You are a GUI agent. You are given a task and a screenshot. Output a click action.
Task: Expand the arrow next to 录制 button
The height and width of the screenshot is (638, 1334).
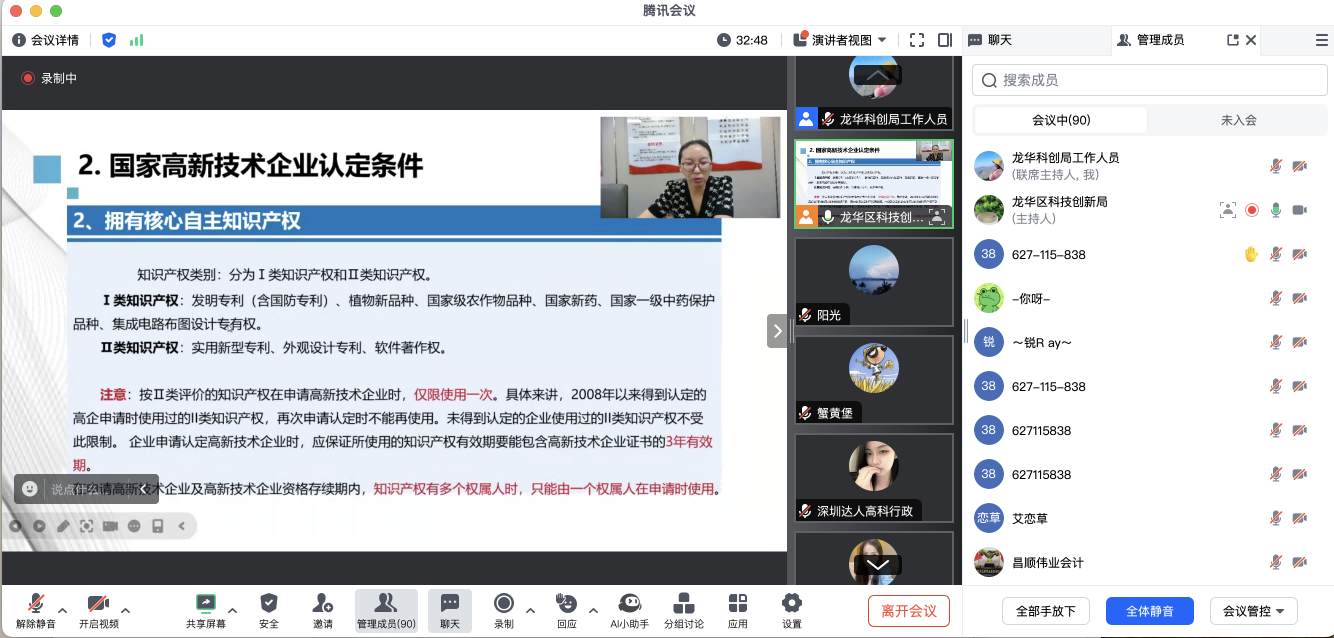click(x=530, y=610)
